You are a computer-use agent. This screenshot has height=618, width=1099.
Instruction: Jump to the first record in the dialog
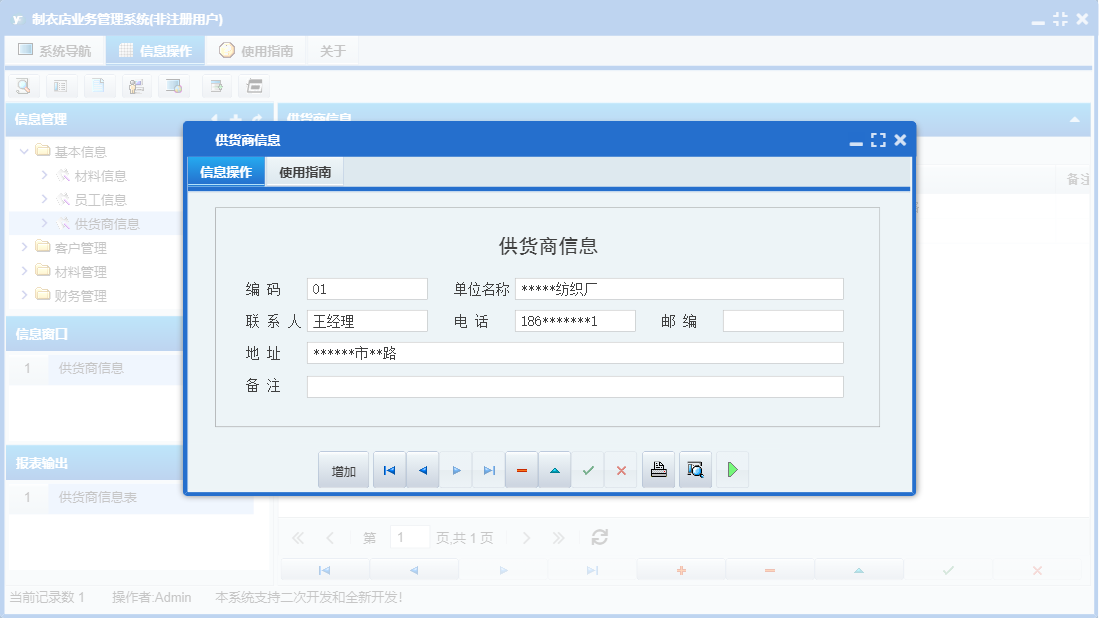(x=389, y=469)
